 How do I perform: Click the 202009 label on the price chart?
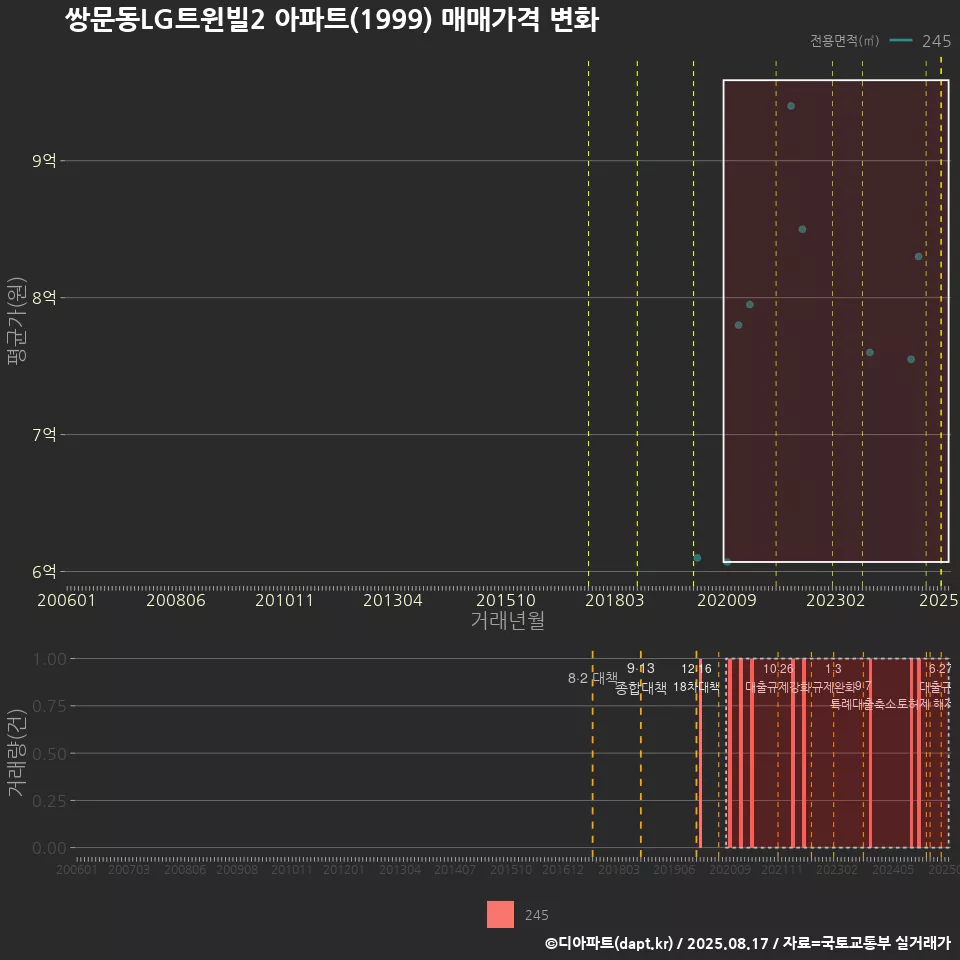pos(727,600)
